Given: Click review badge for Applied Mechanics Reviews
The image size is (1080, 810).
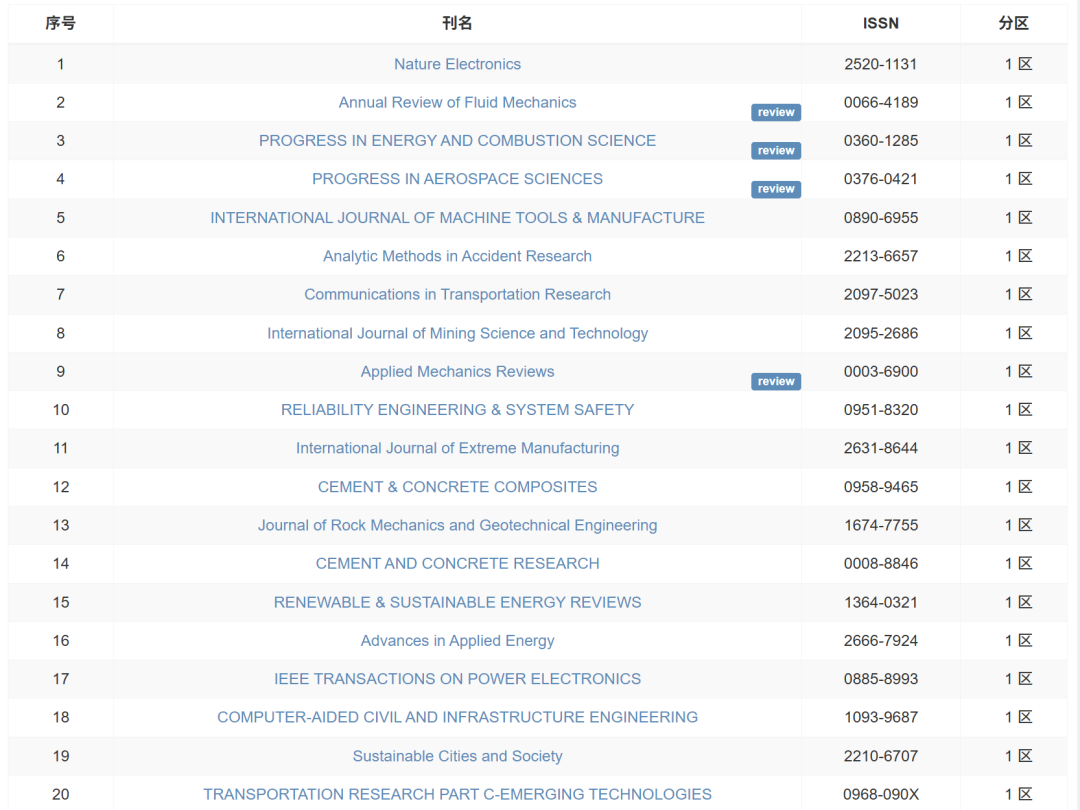Looking at the screenshot, I should (x=776, y=382).
